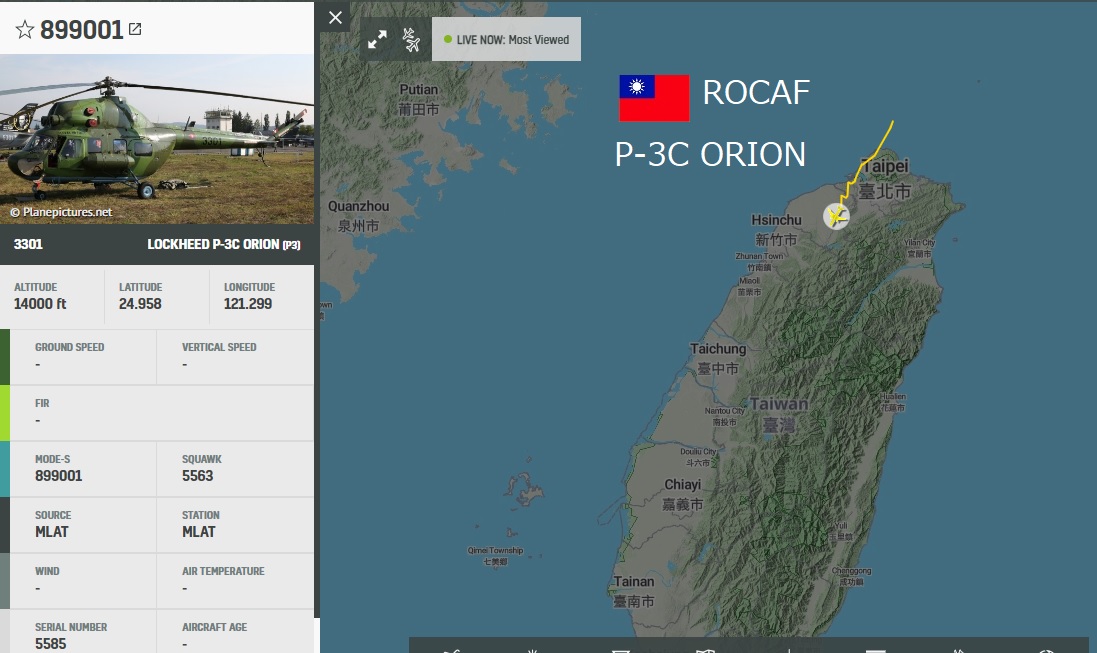Expand the map to fullscreen
The width and height of the screenshot is (1097, 653).
pyautogui.click(x=377, y=40)
